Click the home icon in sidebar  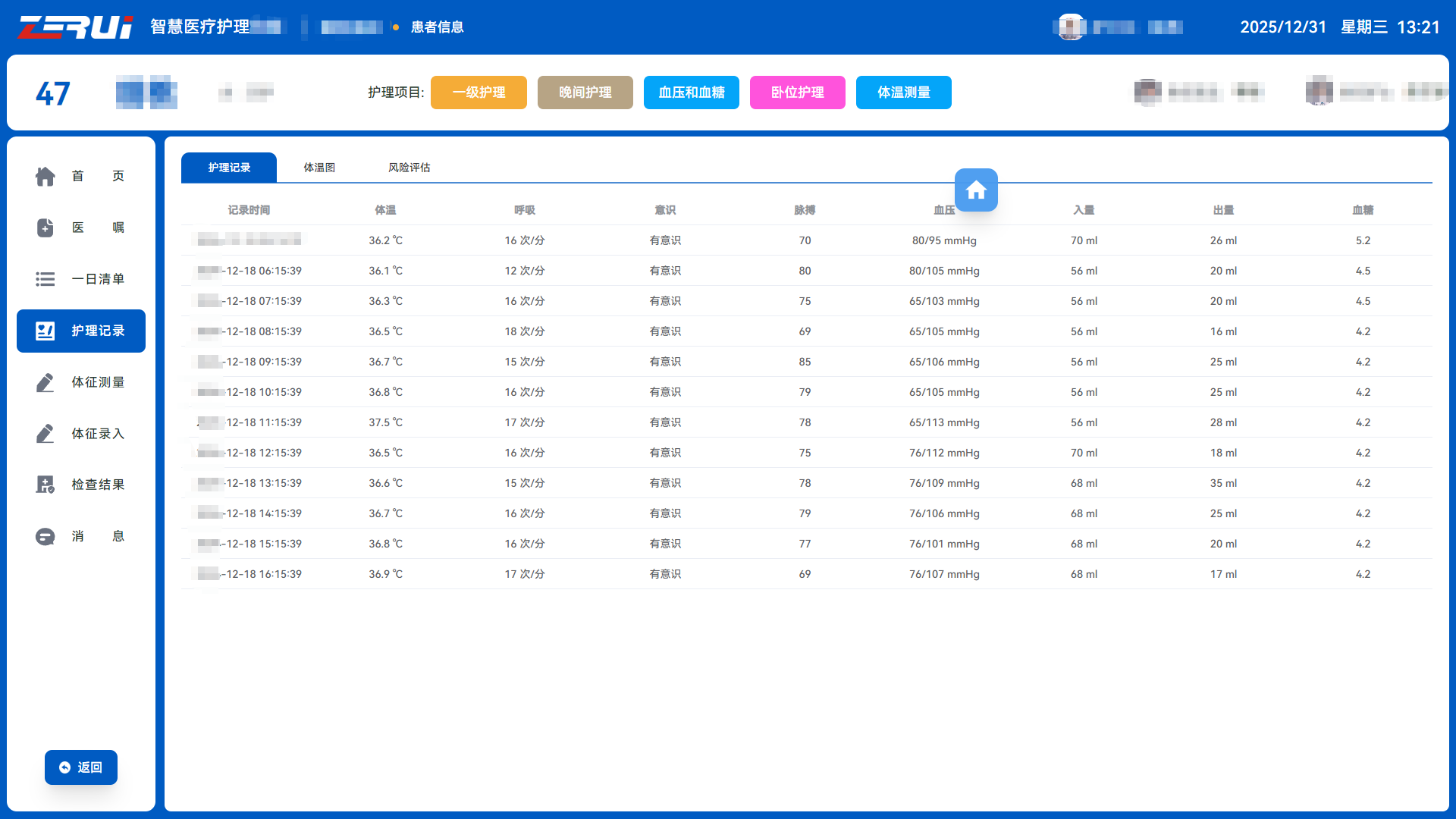coord(45,176)
